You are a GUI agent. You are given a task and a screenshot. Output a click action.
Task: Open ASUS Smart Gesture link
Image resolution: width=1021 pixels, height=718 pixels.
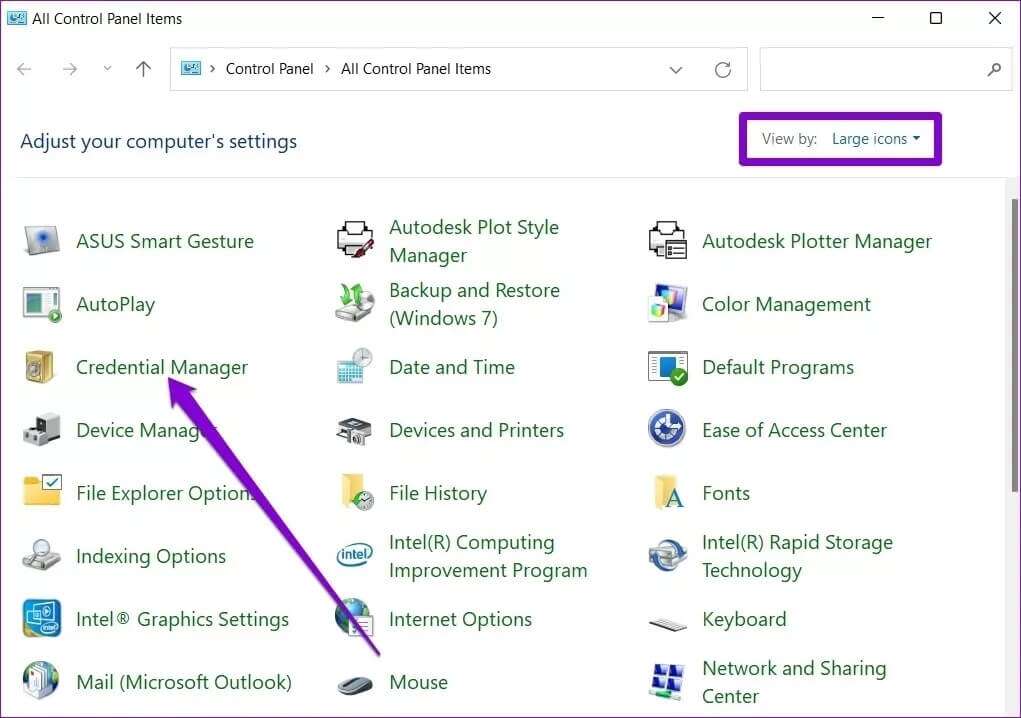[165, 241]
